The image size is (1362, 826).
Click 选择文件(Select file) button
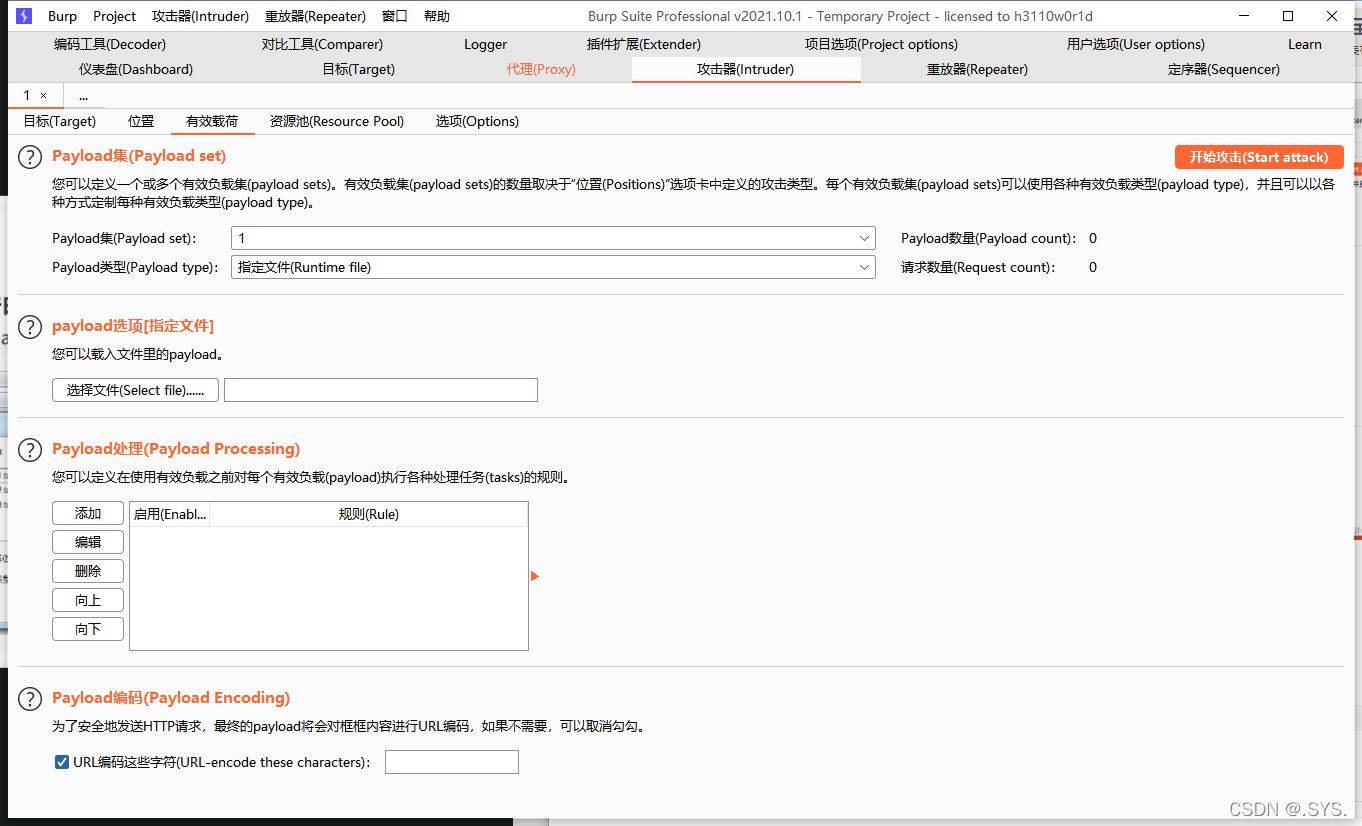pyautogui.click(x=135, y=390)
